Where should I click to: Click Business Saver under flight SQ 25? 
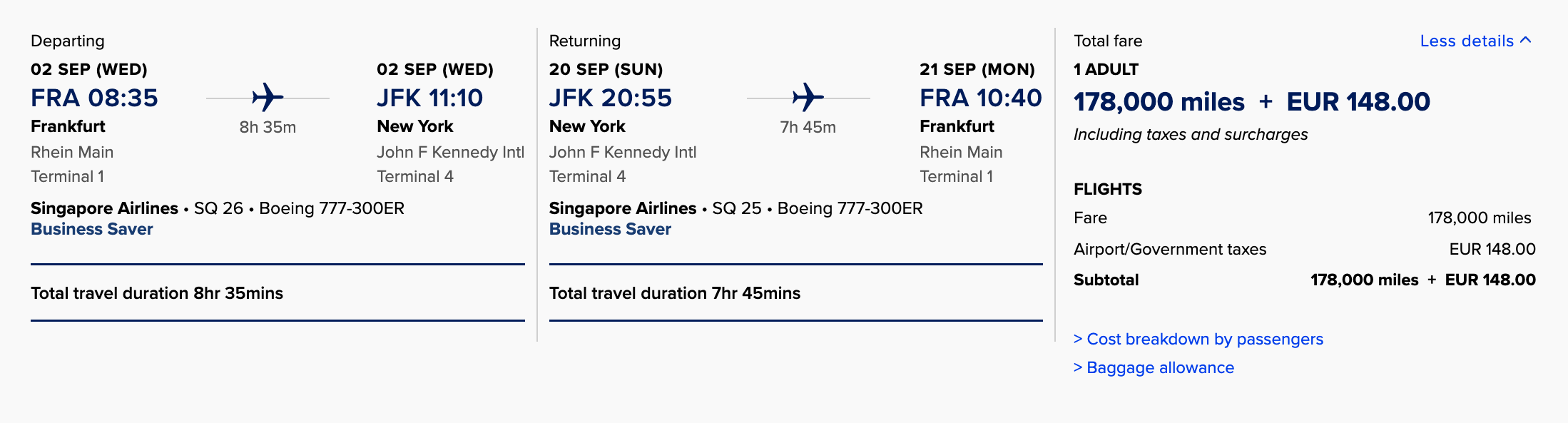pos(610,229)
